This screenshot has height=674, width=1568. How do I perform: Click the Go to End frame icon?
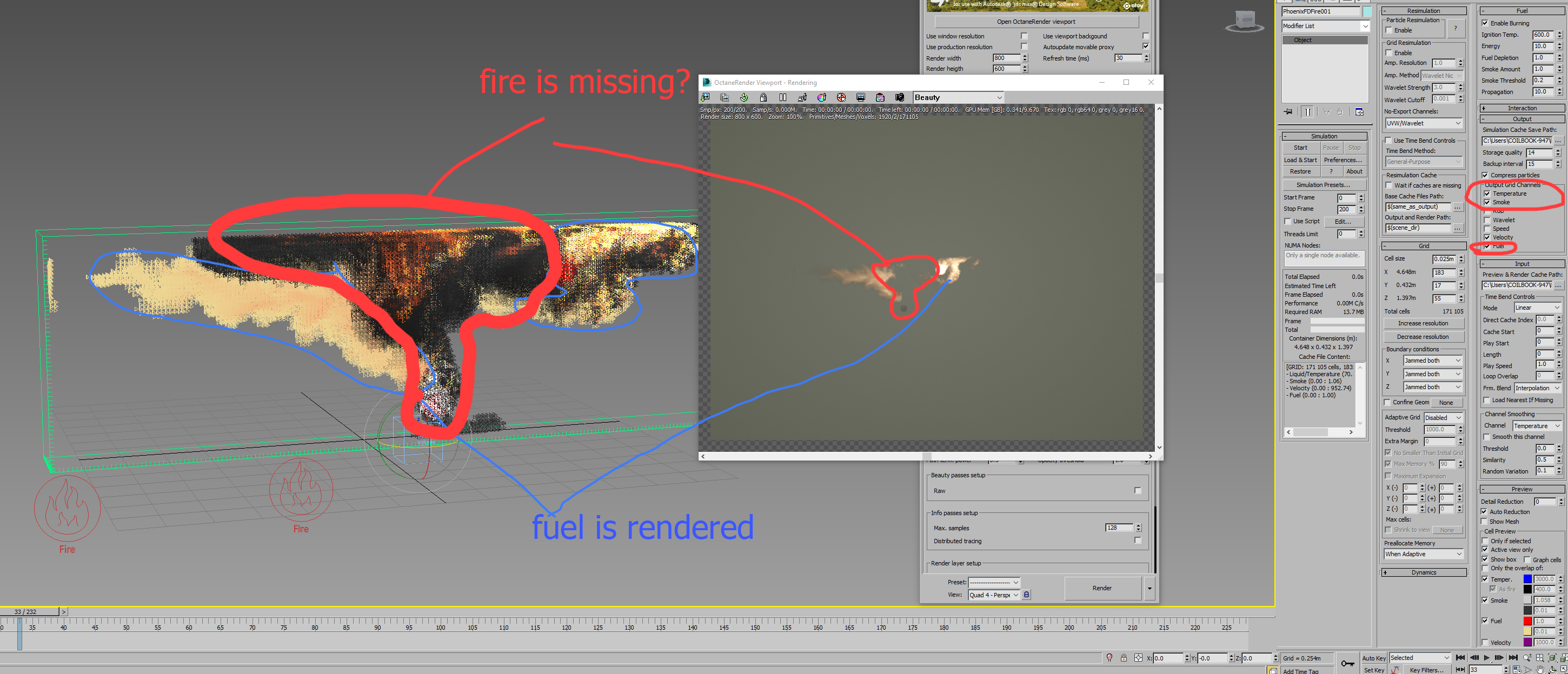1513,658
